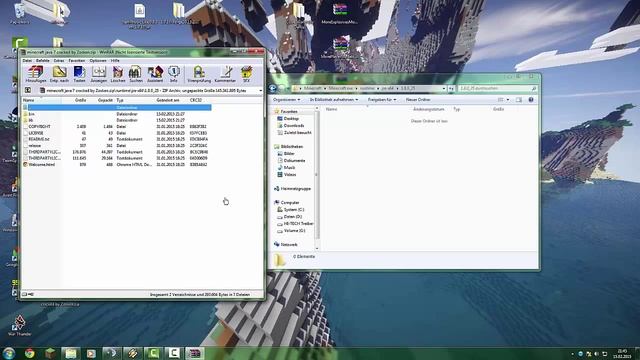Open the view options dropdown arrow in Explorer
Viewport: 640px width, 360px height.
(x=508, y=100)
